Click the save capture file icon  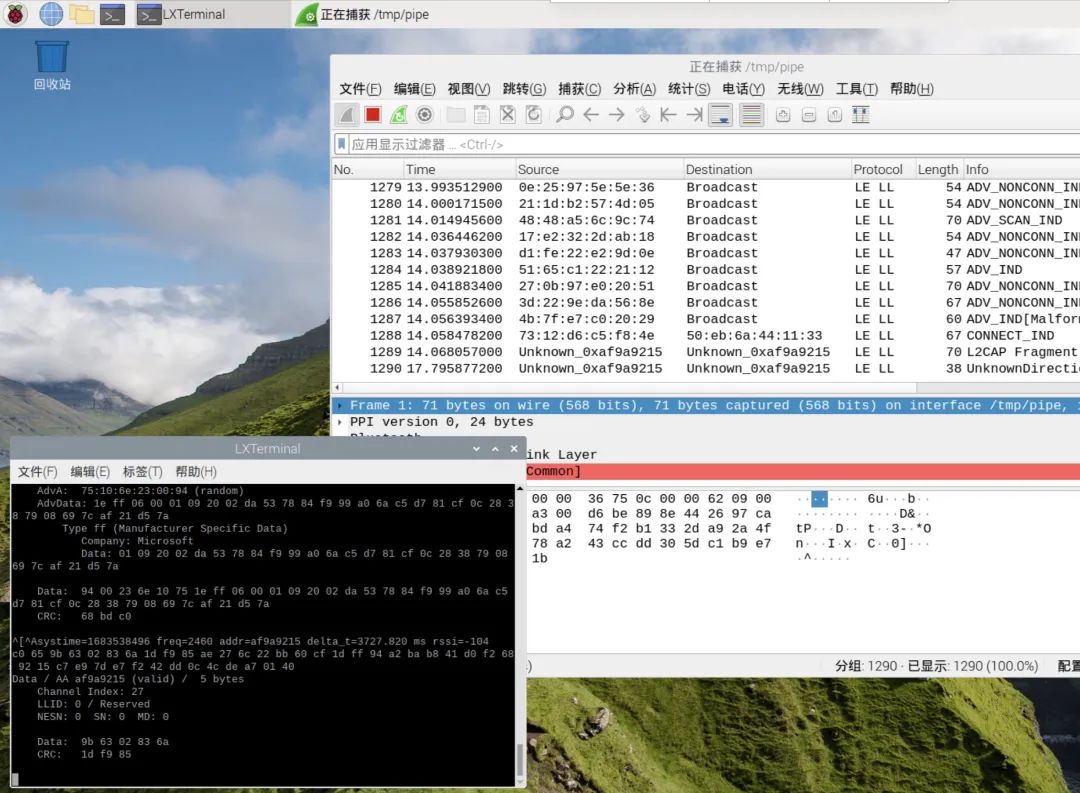481,115
